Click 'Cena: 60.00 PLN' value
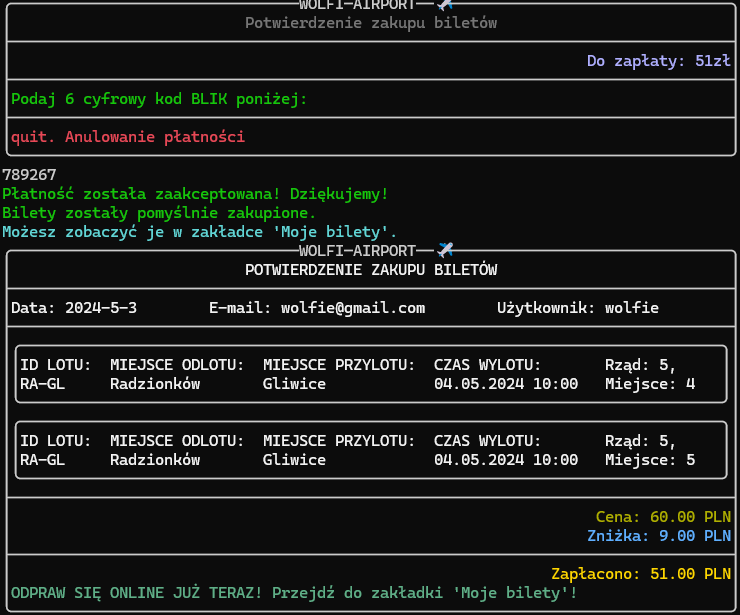Image resolution: width=740 pixels, height=615 pixels. (x=663, y=517)
